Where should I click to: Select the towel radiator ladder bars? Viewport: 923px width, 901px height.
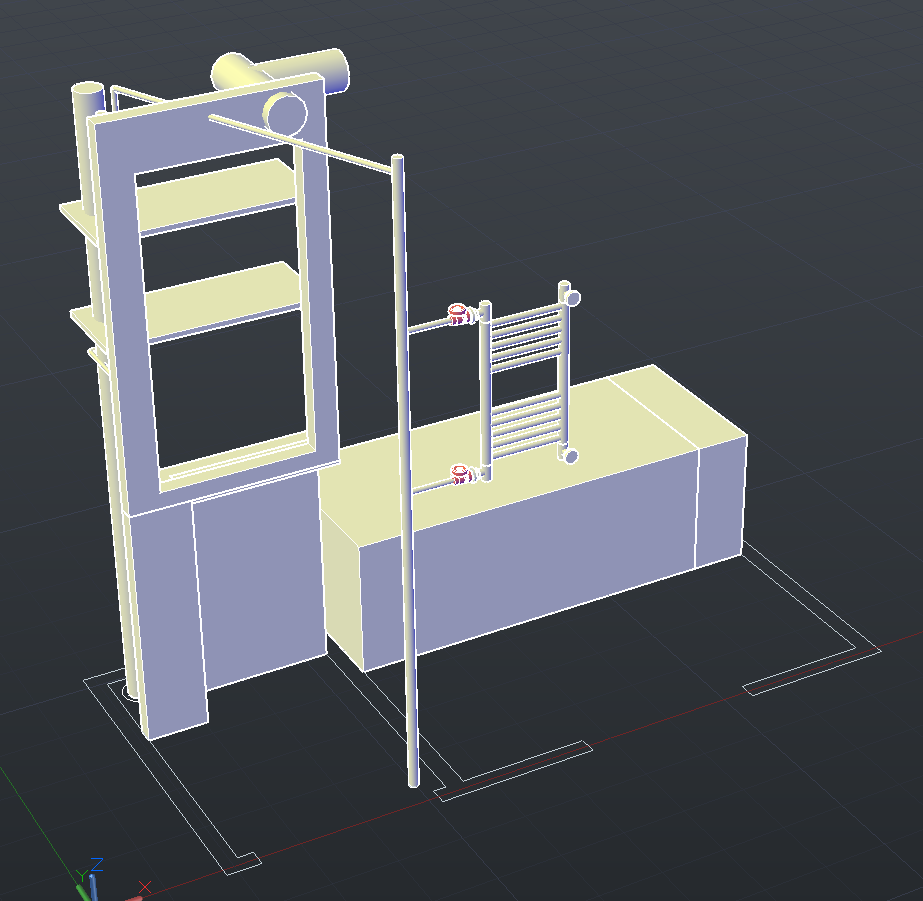click(x=526, y=380)
